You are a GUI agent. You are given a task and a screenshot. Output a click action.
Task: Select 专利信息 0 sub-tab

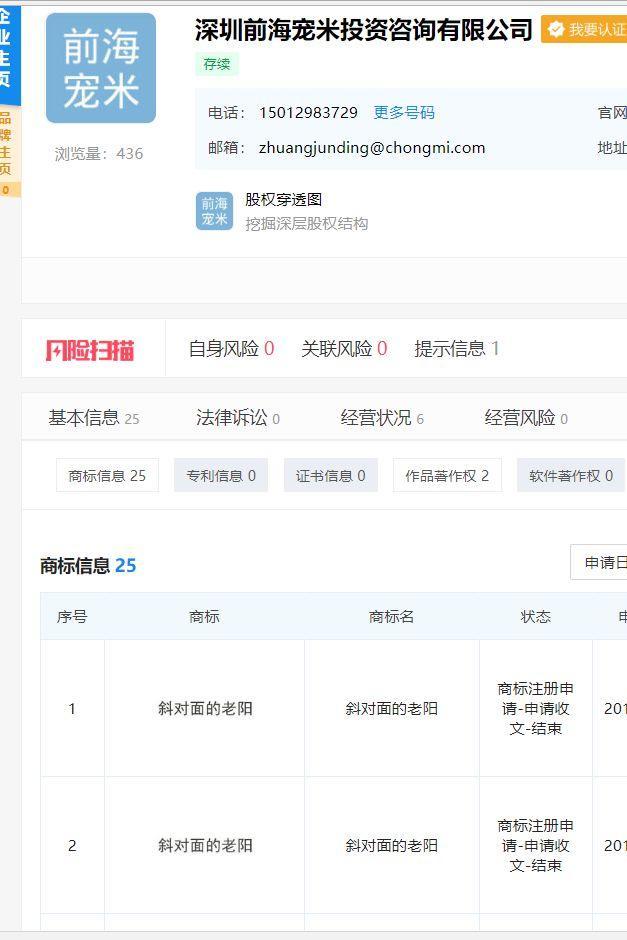coord(221,475)
